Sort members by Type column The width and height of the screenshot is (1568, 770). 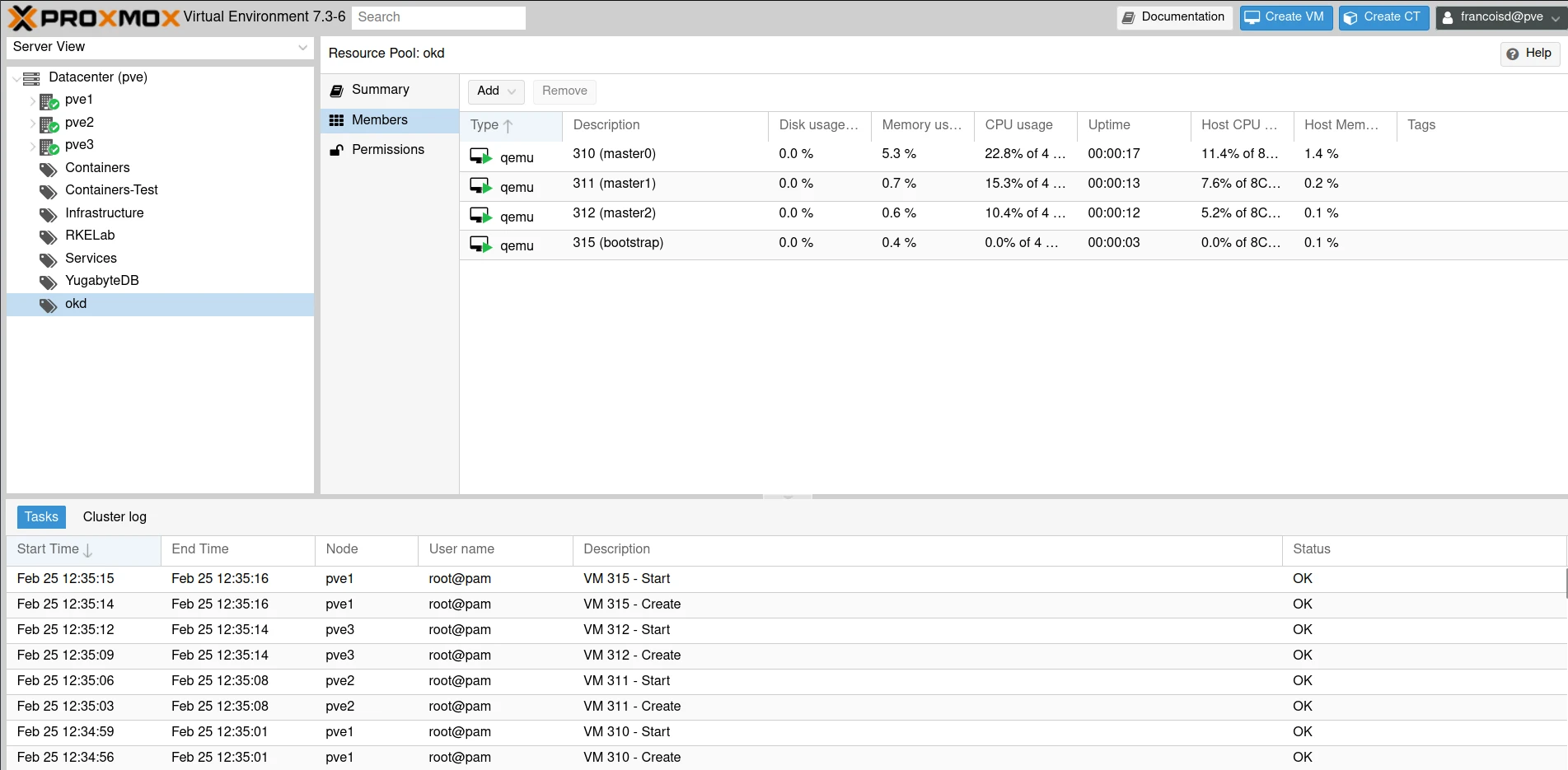coord(511,125)
